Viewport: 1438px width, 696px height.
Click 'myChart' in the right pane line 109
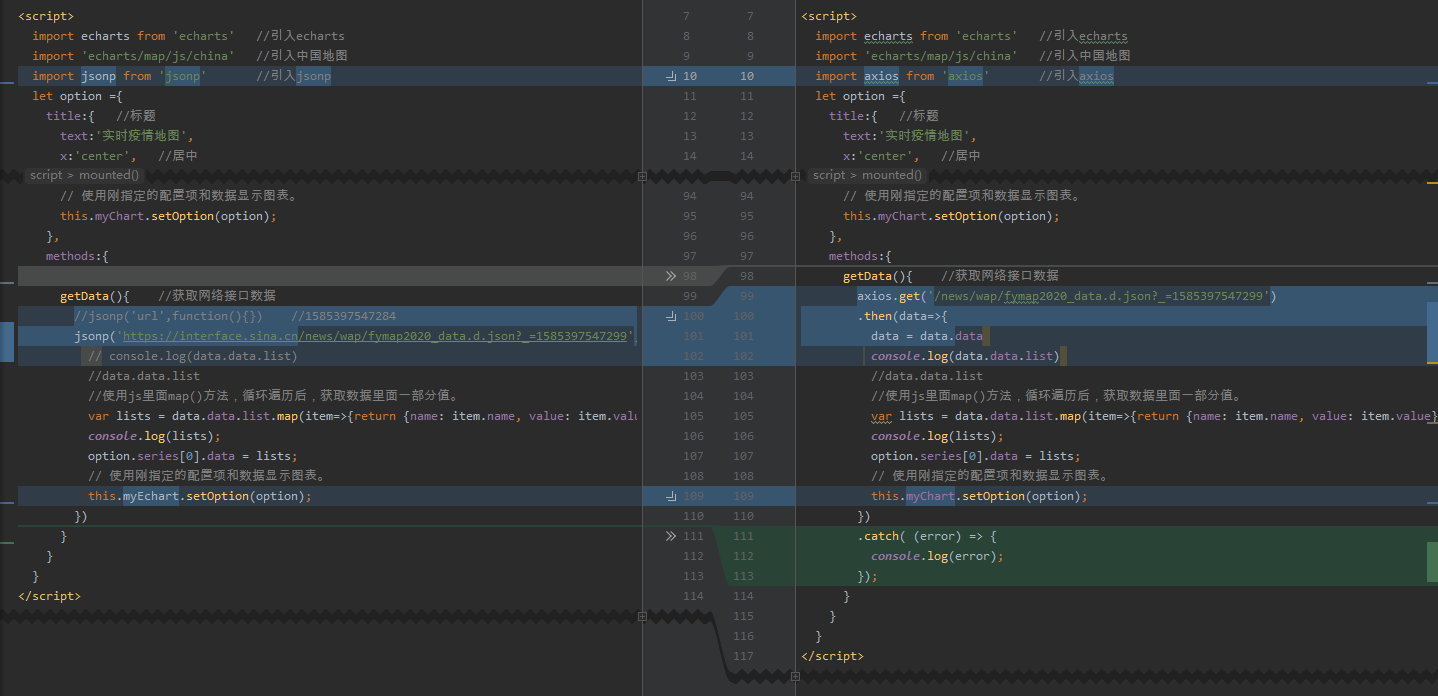pos(930,496)
